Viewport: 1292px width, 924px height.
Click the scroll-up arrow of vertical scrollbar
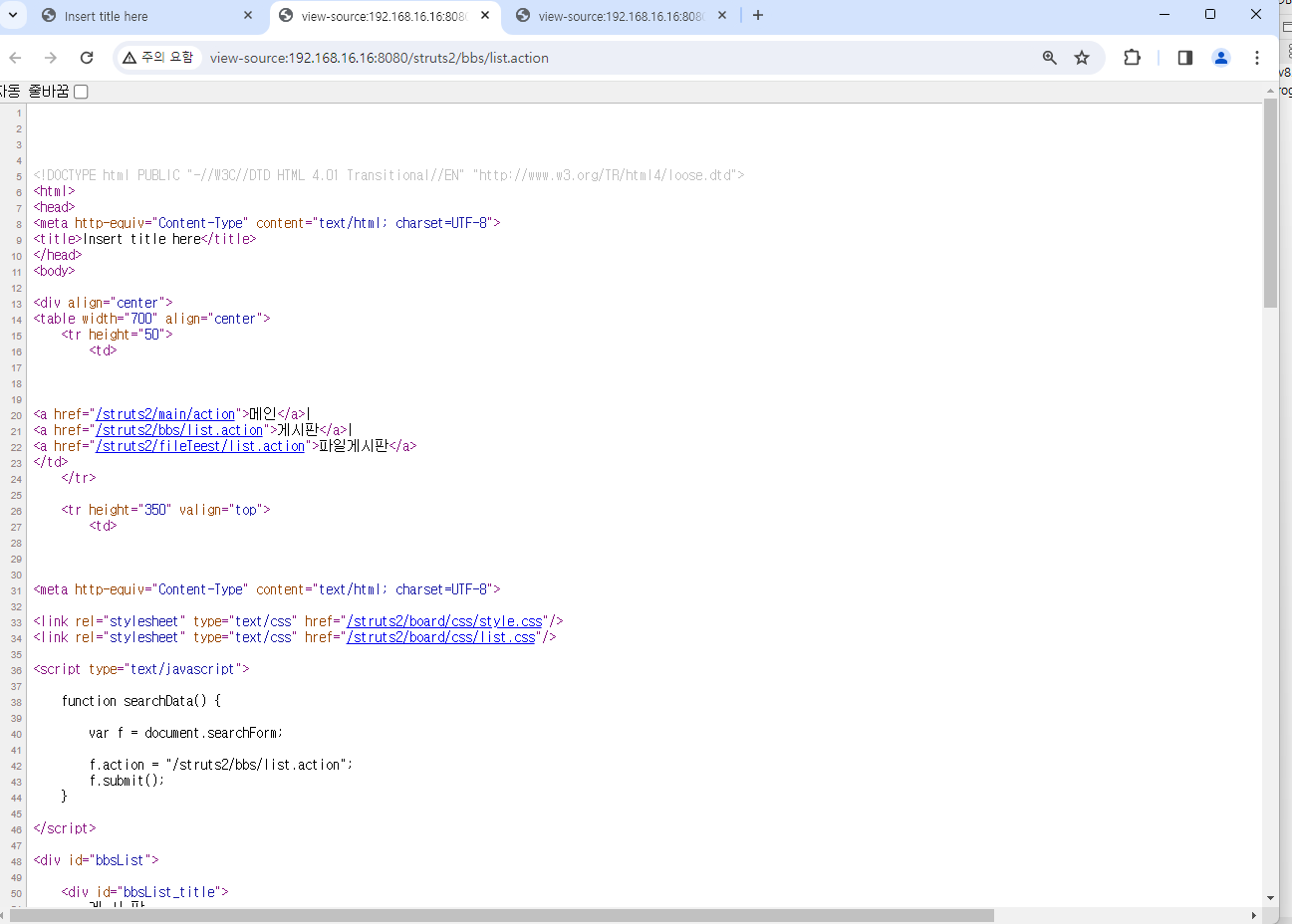[1270, 92]
